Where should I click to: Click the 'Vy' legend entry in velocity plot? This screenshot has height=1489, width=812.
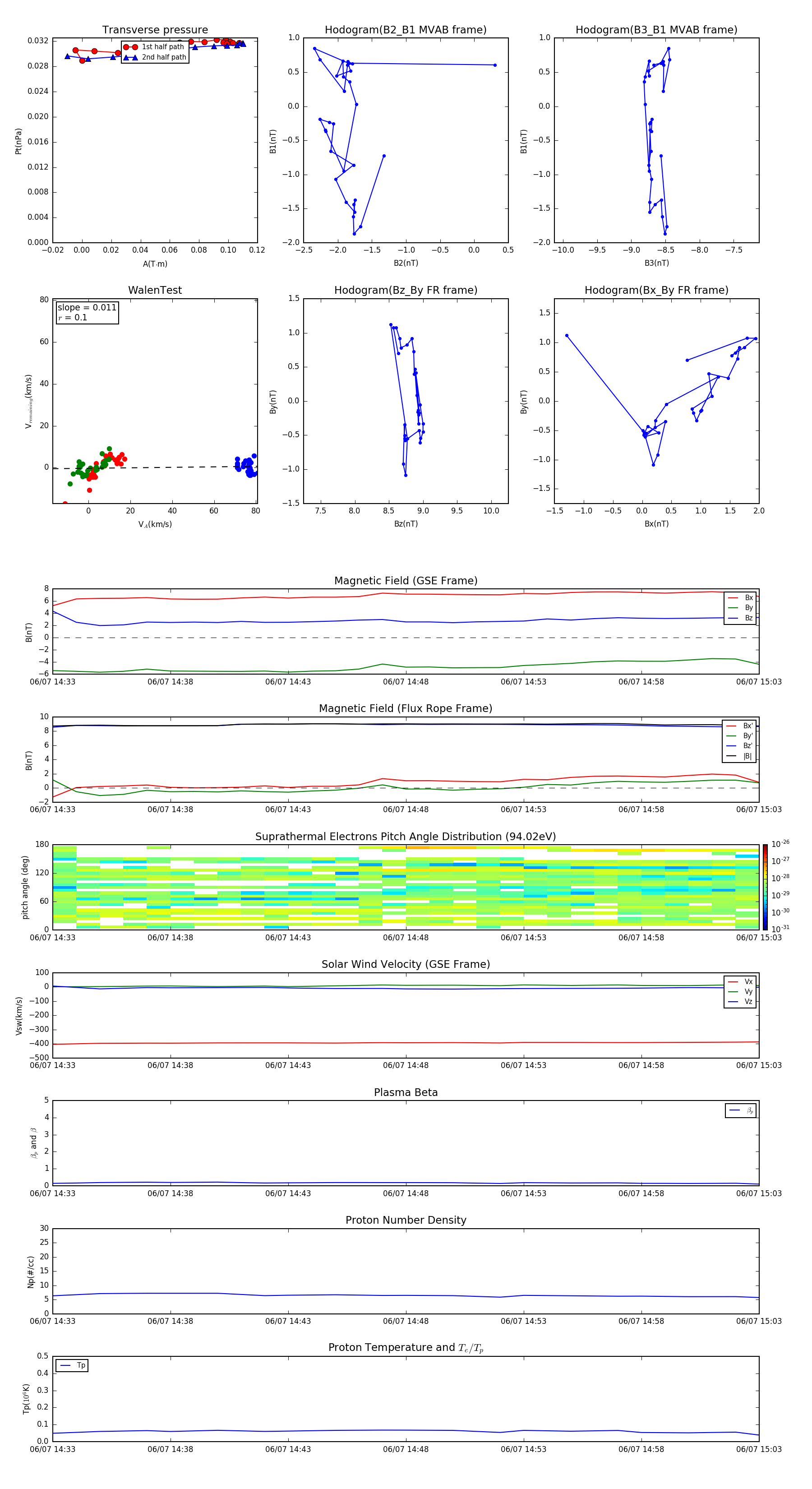coord(740,991)
